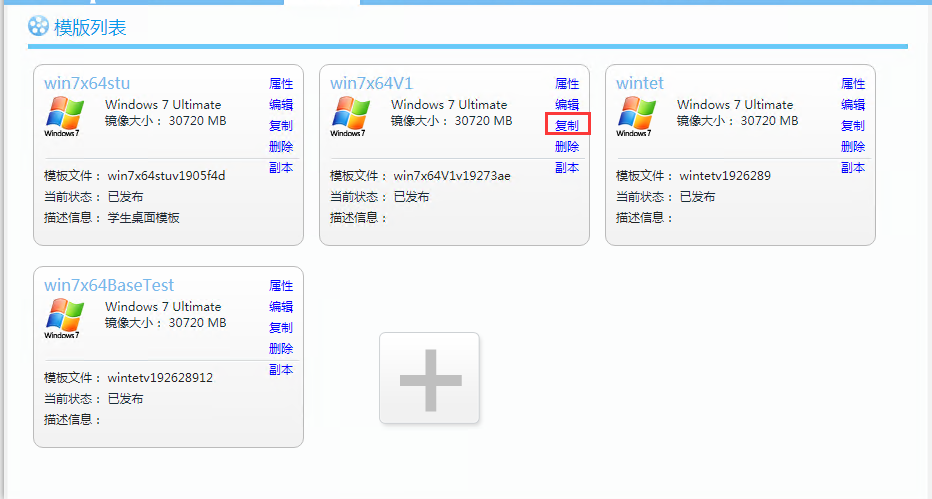Click the win7x64stu template title
Image resolution: width=932 pixels, height=499 pixels.
tap(87, 83)
